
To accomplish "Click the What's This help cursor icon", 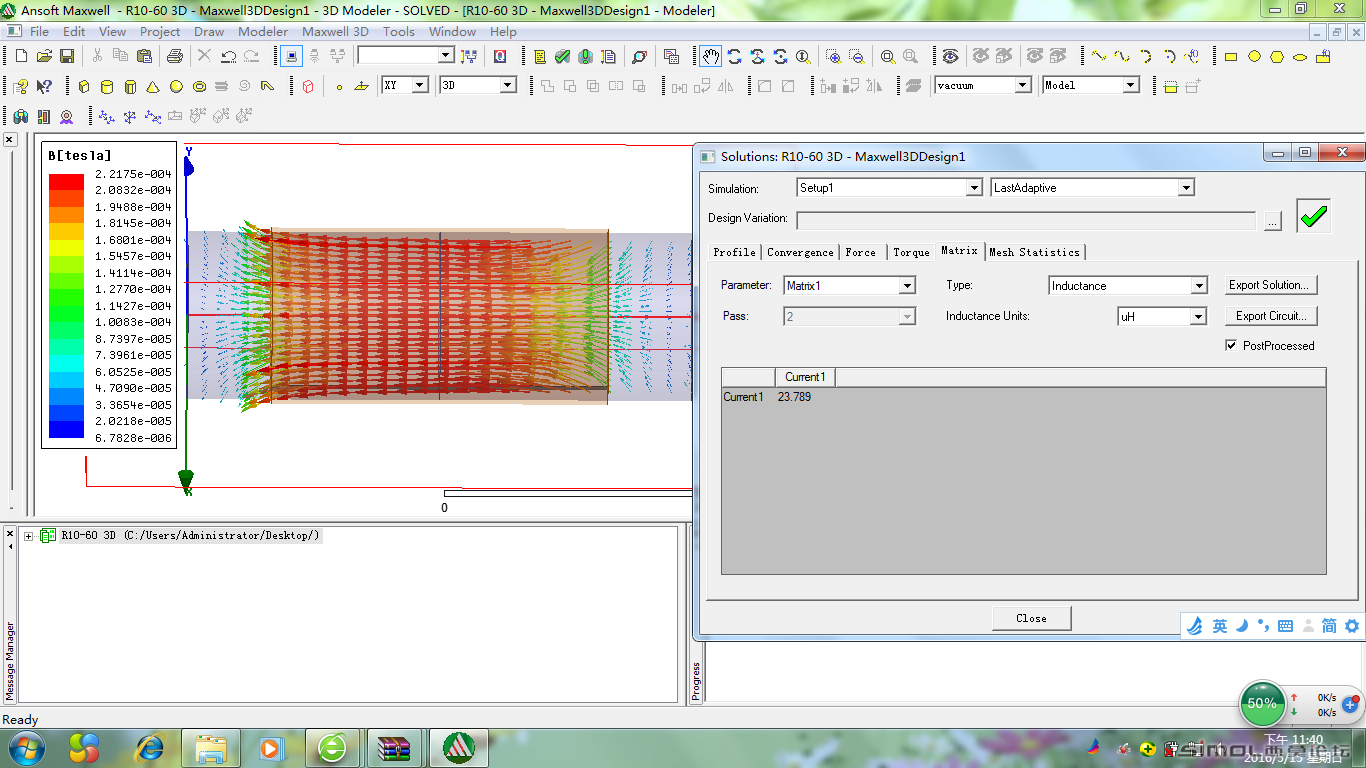I will 44,86.
